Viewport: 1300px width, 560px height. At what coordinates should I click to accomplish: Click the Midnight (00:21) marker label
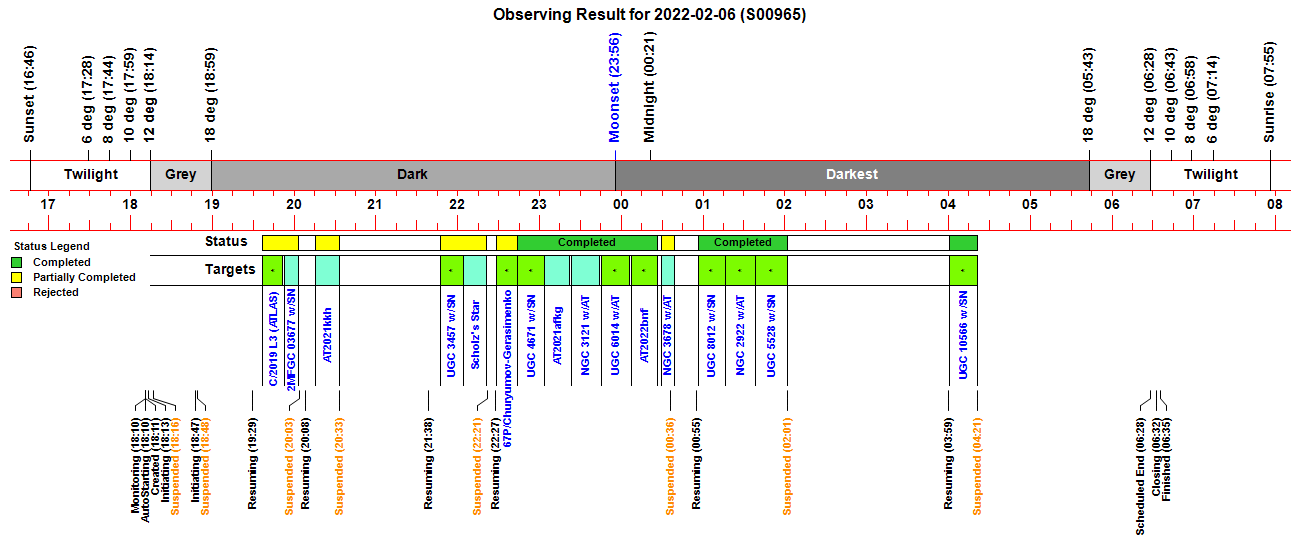pyautogui.click(x=649, y=88)
